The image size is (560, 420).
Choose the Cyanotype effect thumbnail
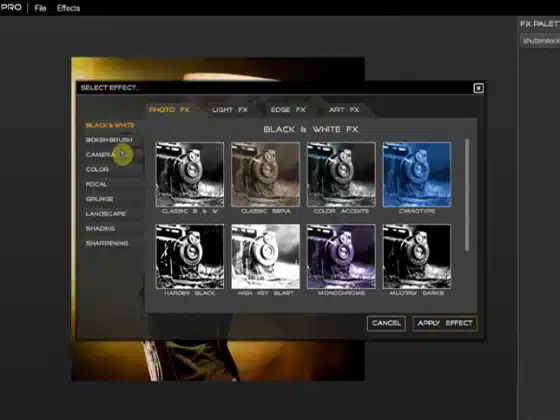(x=417, y=174)
